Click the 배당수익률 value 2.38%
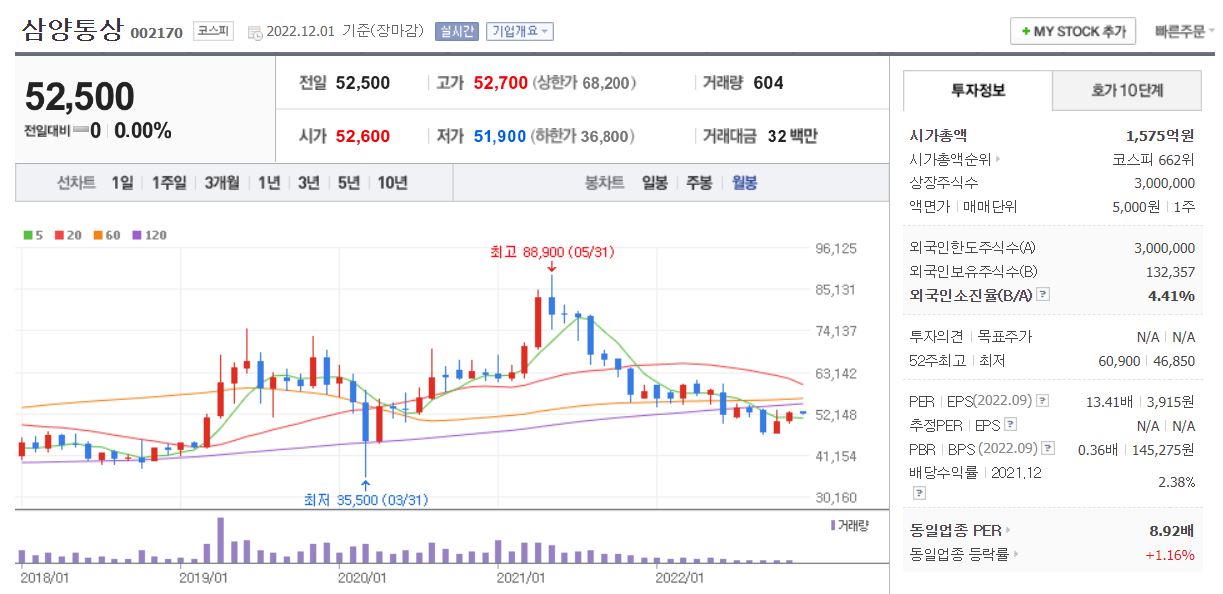The image size is (1223, 594). 1176,482
